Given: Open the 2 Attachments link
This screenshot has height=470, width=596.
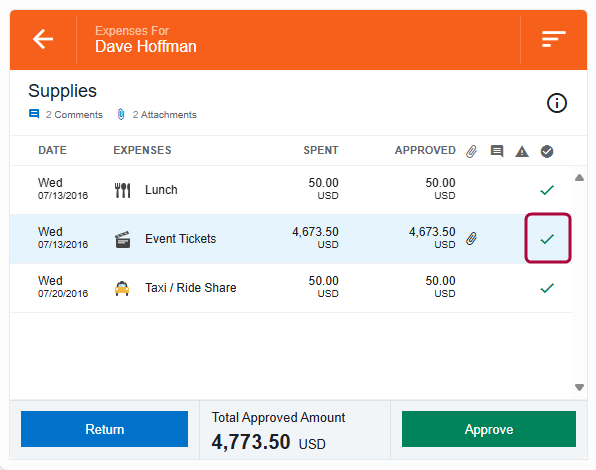Looking at the screenshot, I should pyautogui.click(x=157, y=114).
